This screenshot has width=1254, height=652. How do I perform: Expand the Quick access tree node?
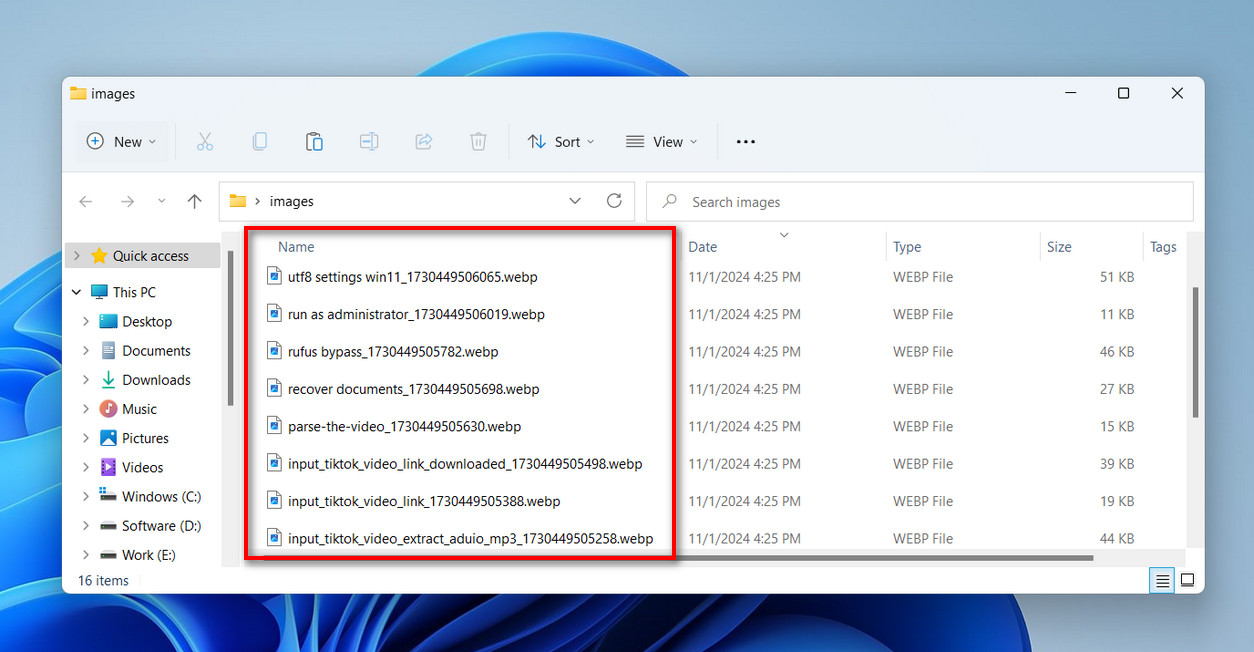[77, 256]
